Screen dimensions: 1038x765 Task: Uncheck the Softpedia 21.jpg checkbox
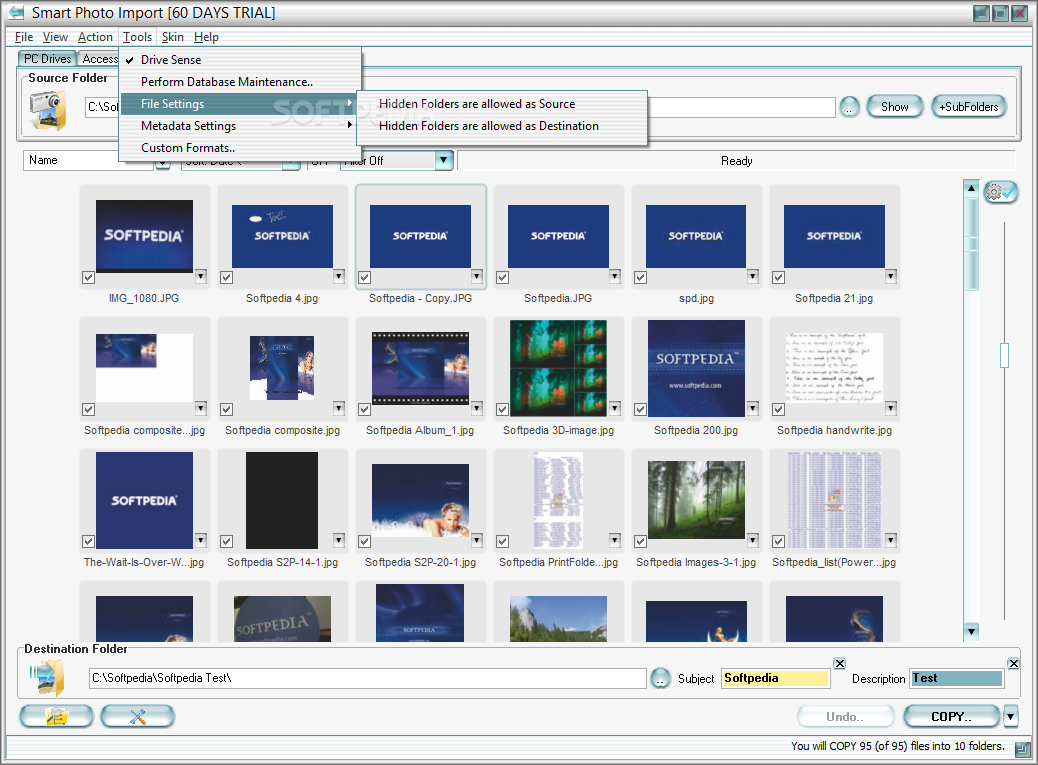pyautogui.click(x=778, y=277)
